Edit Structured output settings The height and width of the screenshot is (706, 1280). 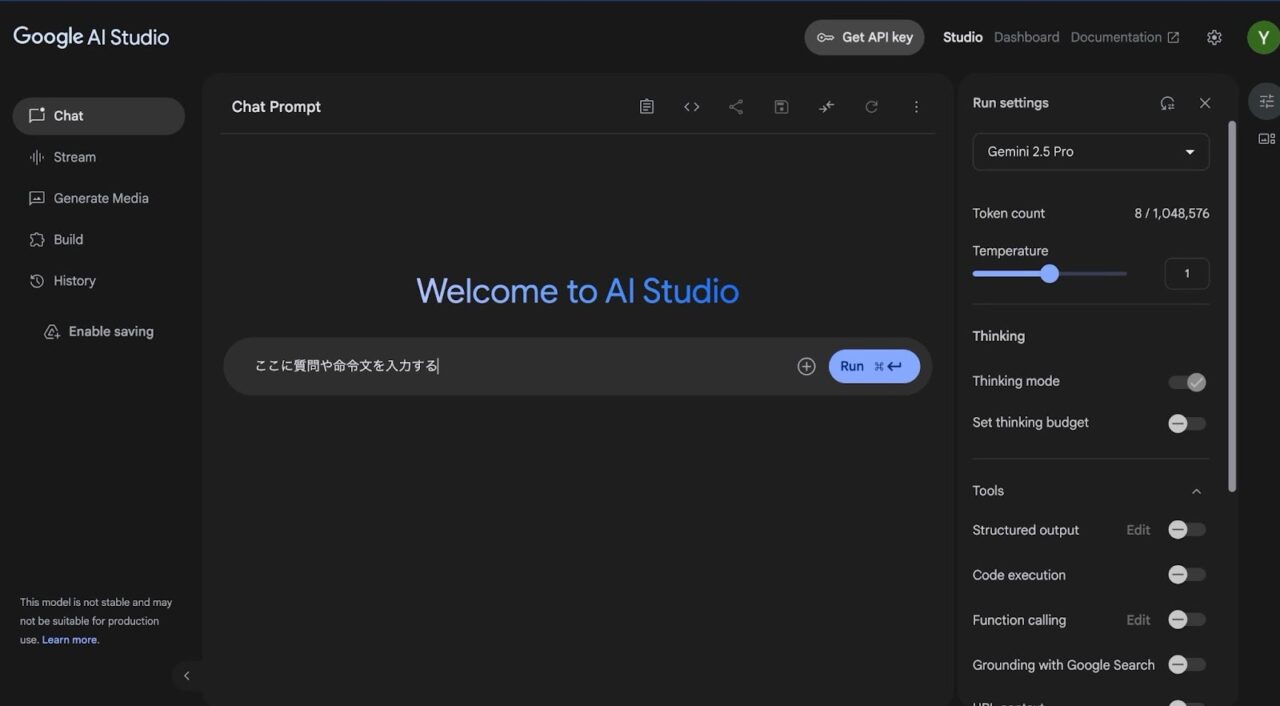pos(1138,530)
